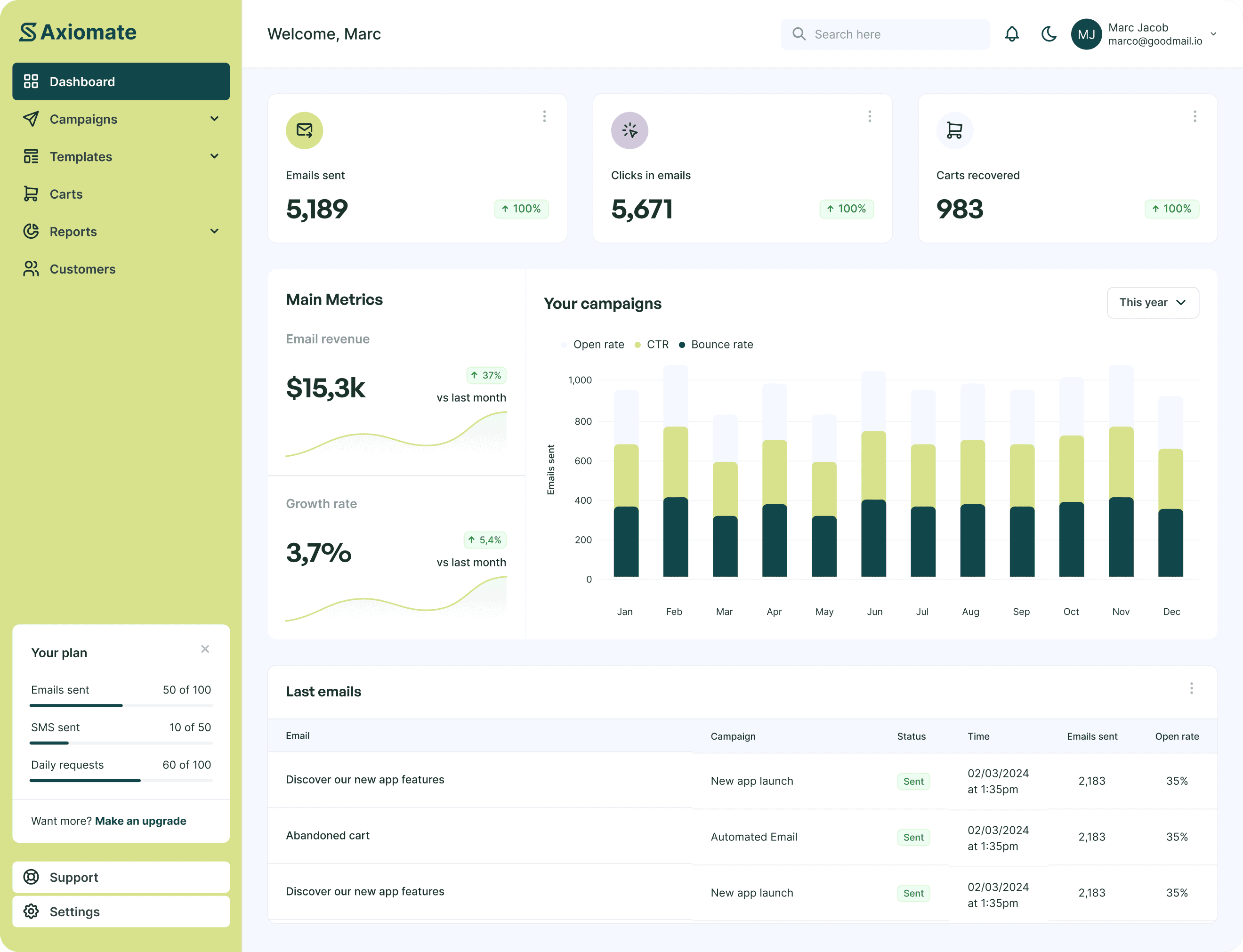Click the Dashboard grid icon
This screenshot has width=1243, height=952.
point(31,81)
